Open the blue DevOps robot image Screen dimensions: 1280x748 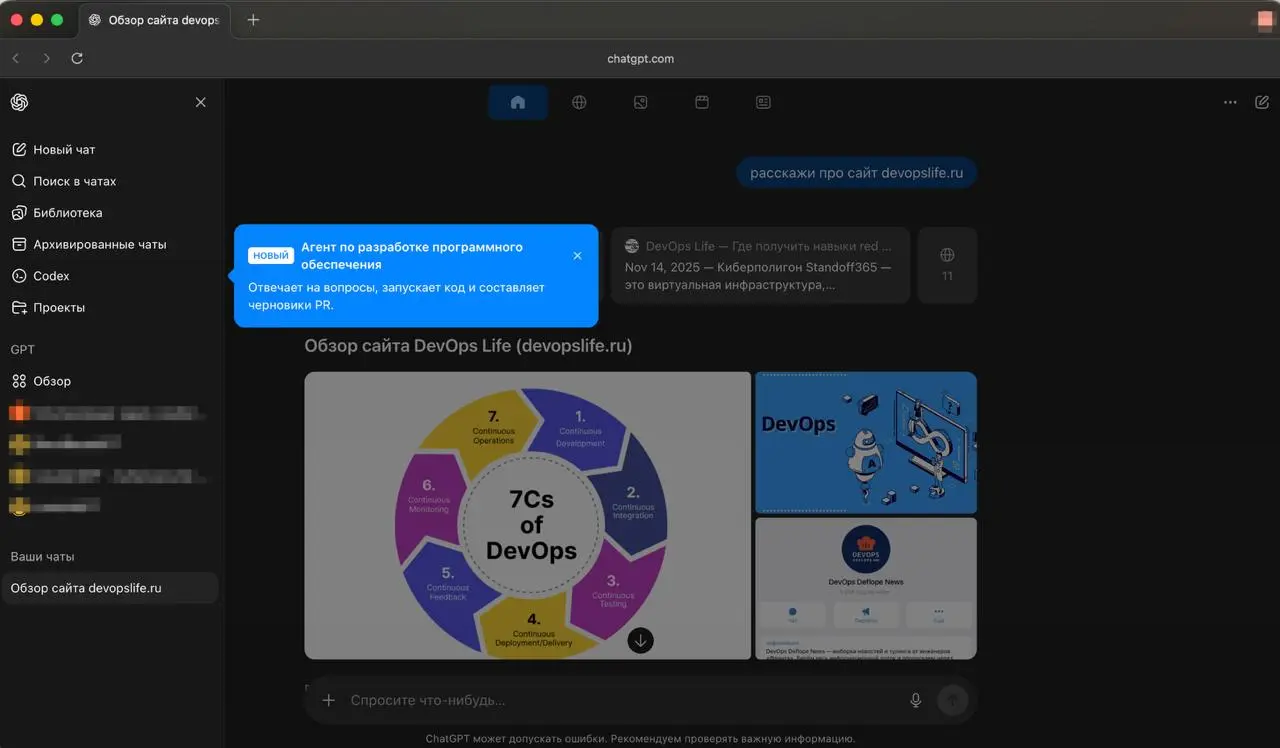[866, 442]
